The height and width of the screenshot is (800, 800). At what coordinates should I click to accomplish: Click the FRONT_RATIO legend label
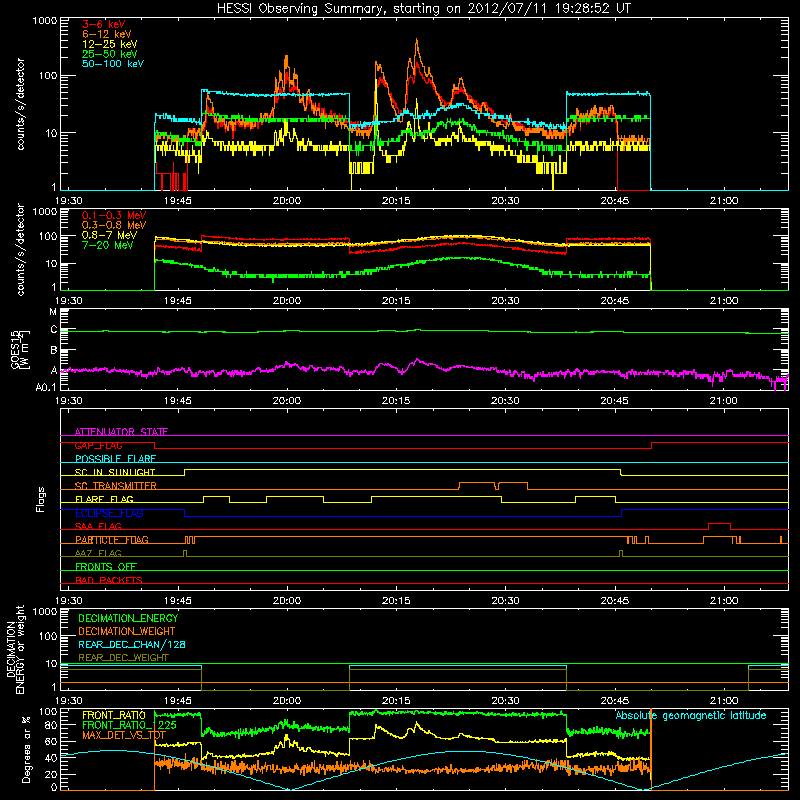(114, 715)
